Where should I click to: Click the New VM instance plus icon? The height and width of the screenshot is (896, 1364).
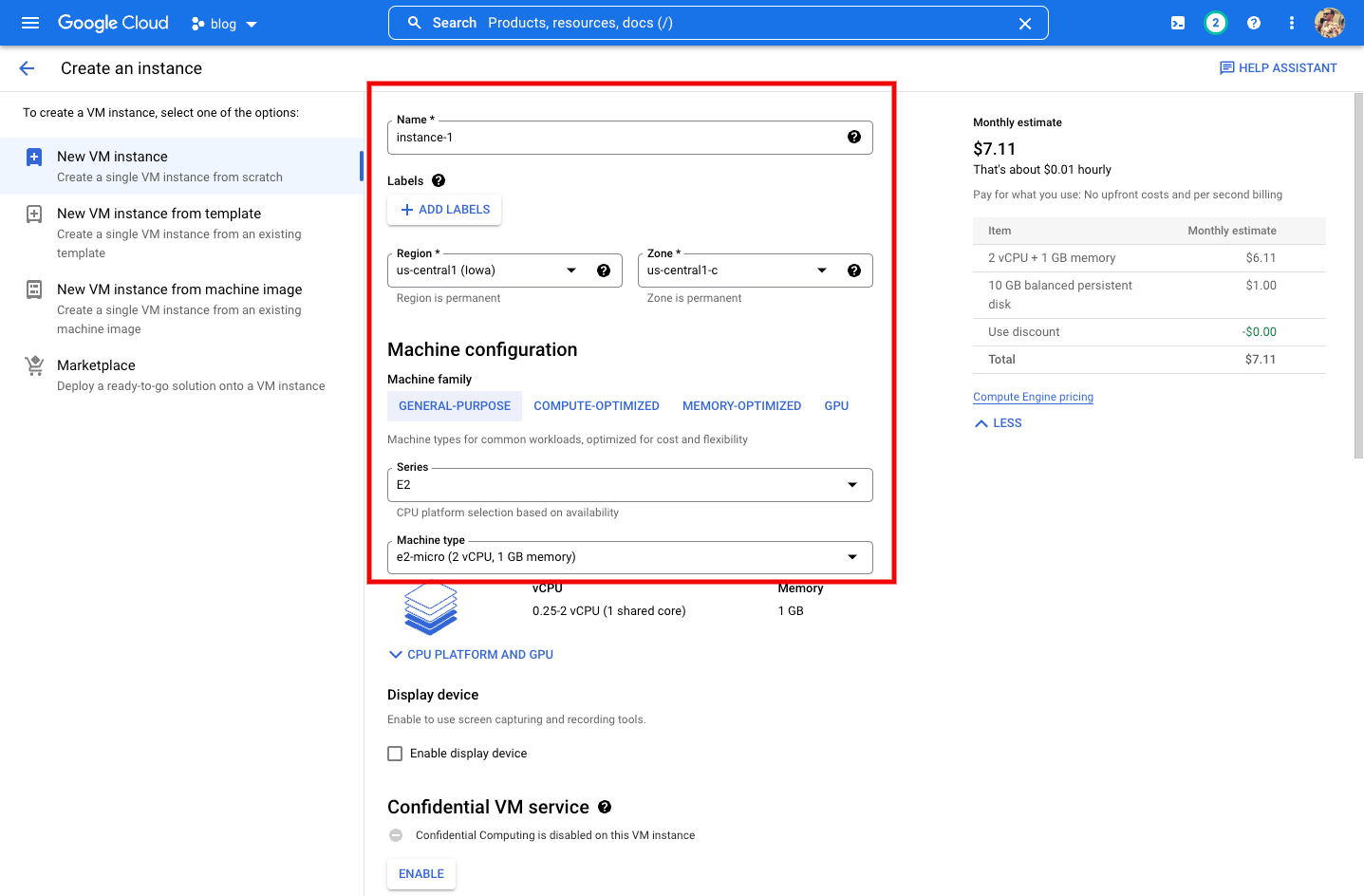click(34, 157)
